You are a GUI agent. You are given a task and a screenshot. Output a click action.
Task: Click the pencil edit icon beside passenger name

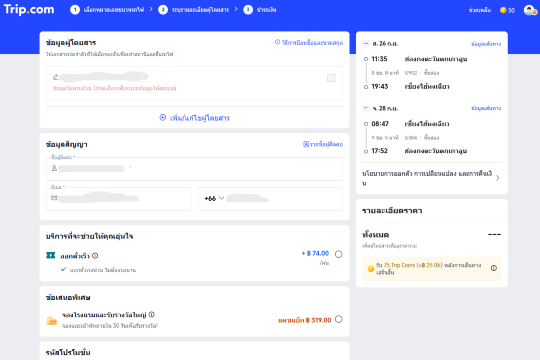coord(55,77)
